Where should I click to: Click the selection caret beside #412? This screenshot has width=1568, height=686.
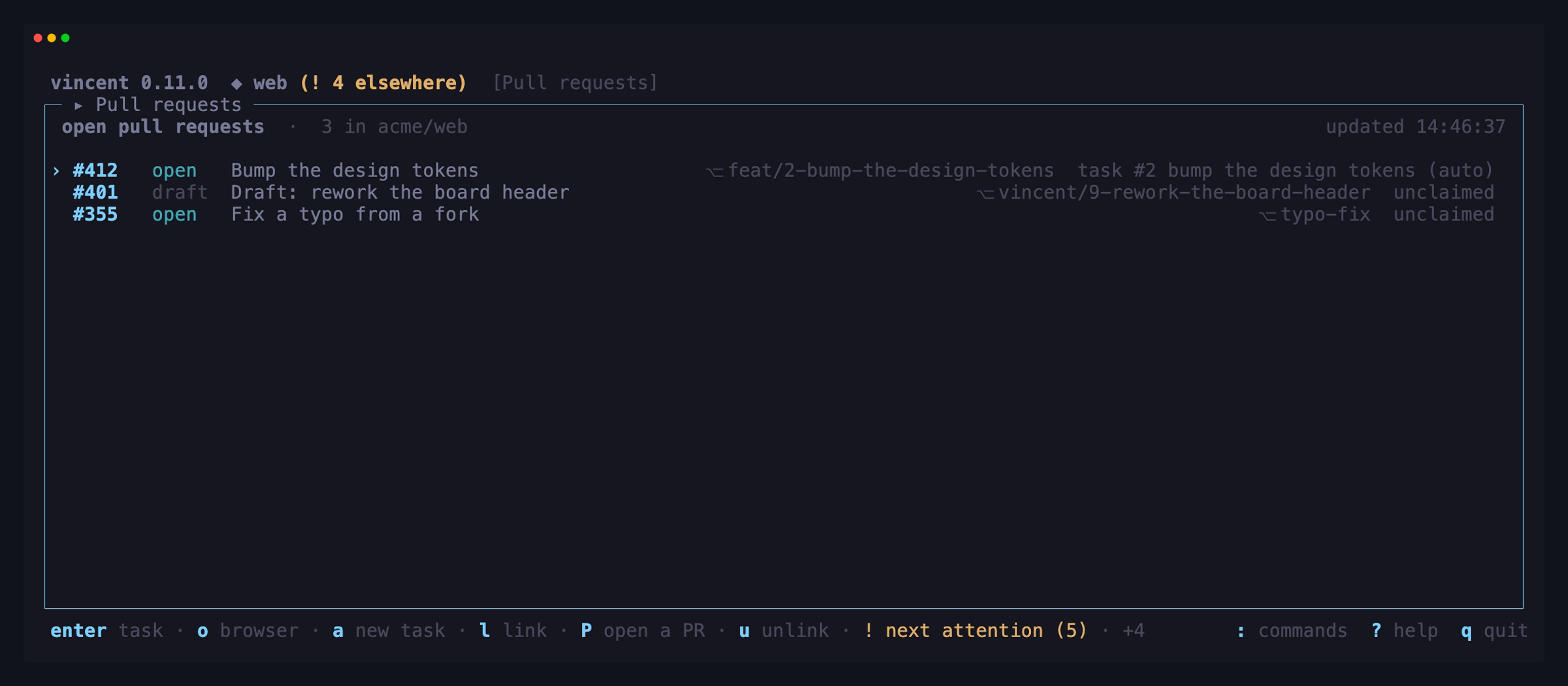56,171
